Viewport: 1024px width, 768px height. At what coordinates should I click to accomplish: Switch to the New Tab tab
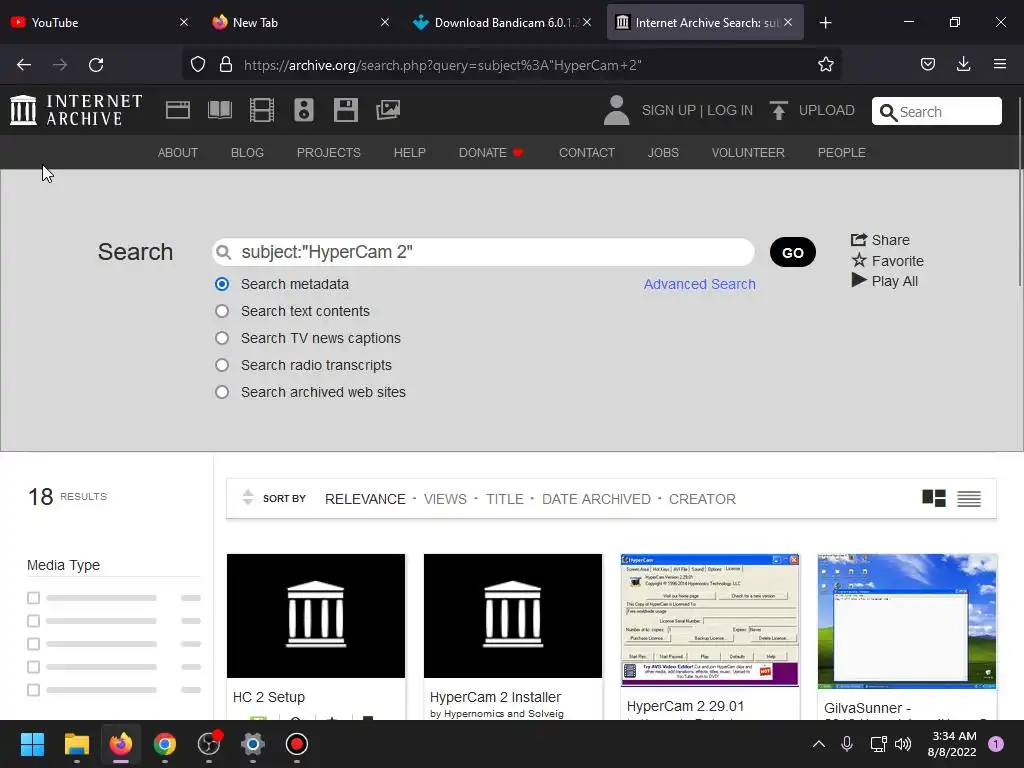(x=300, y=23)
